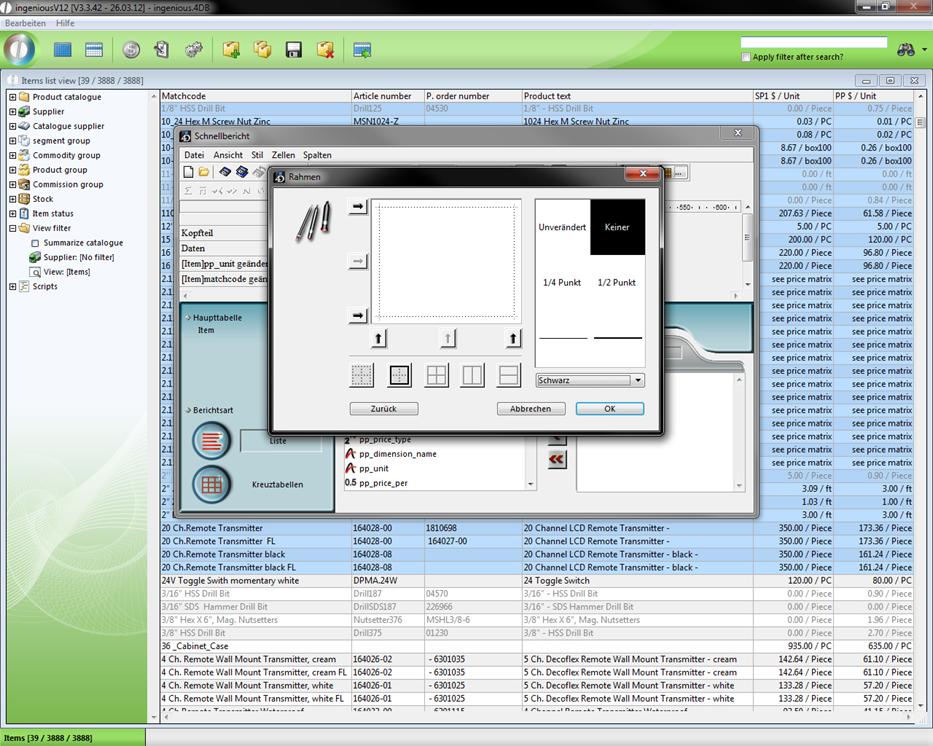Select the 1/2 Punkt line thickness
This screenshot has height=746, width=933.
617,283
